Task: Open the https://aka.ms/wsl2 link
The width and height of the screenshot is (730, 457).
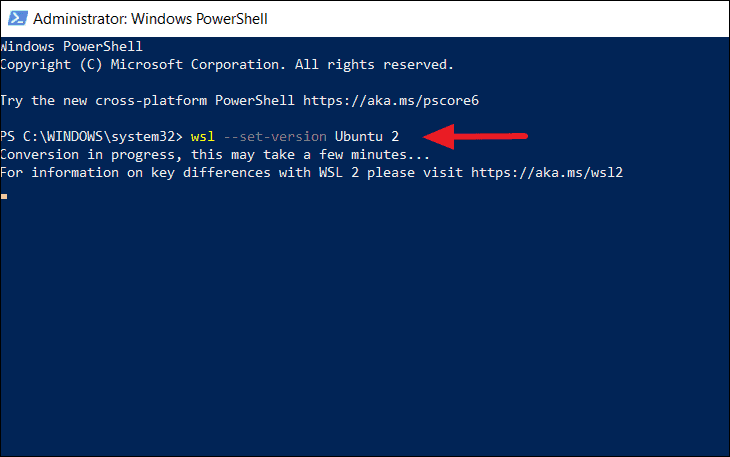Action: pyautogui.click(x=547, y=173)
